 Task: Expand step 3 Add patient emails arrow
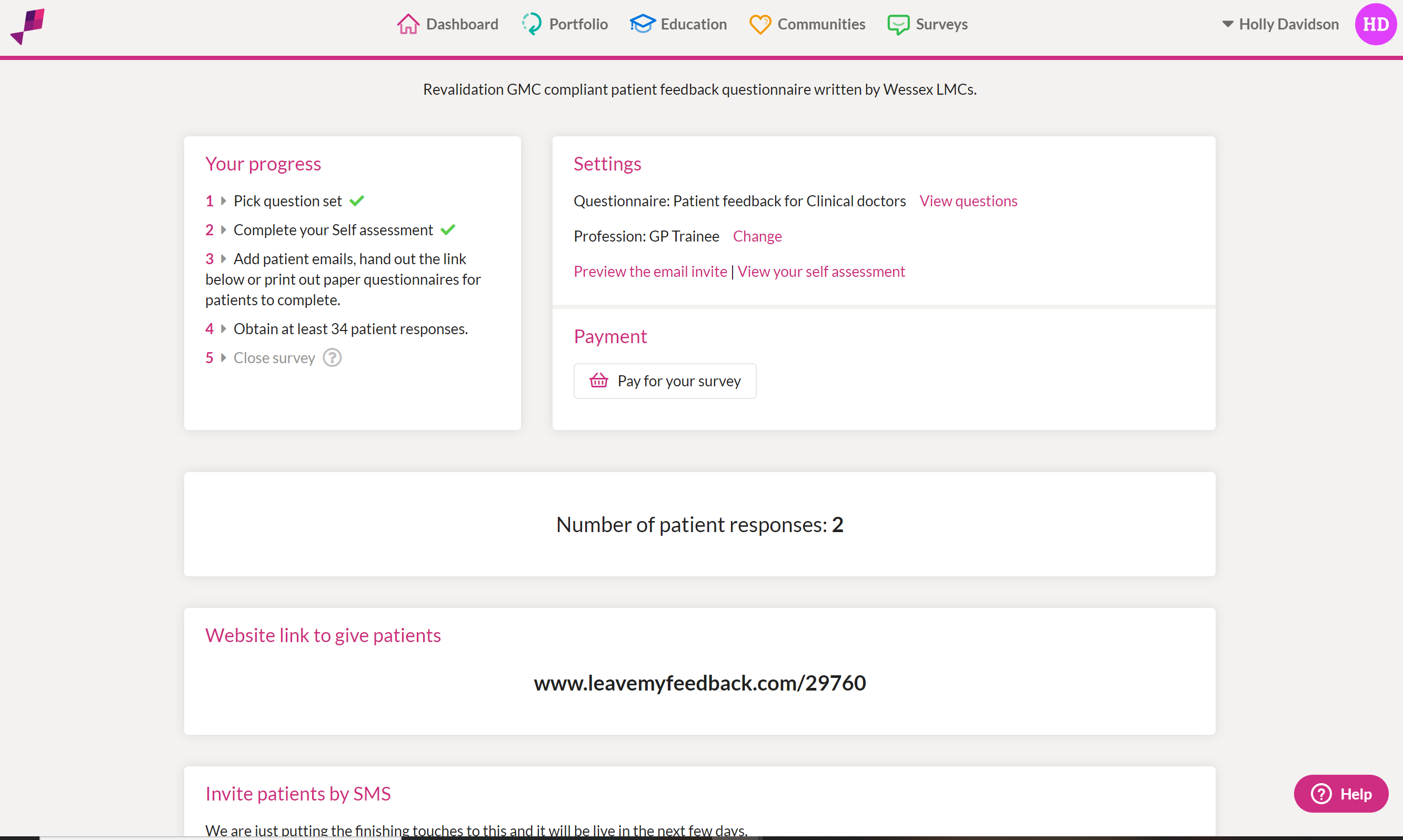pyautogui.click(x=224, y=258)
